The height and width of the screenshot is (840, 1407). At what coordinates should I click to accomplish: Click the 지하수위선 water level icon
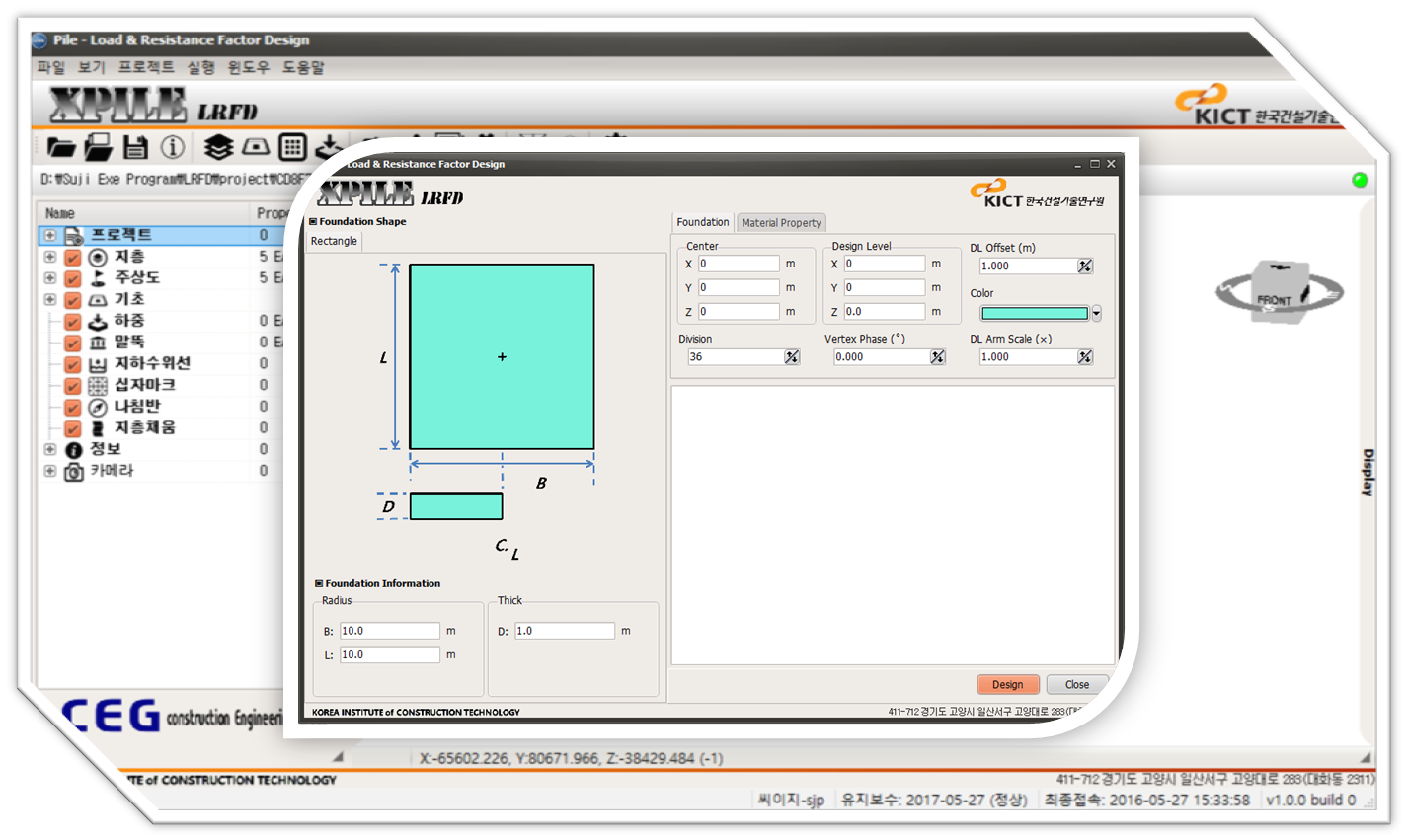coord(98,364)
